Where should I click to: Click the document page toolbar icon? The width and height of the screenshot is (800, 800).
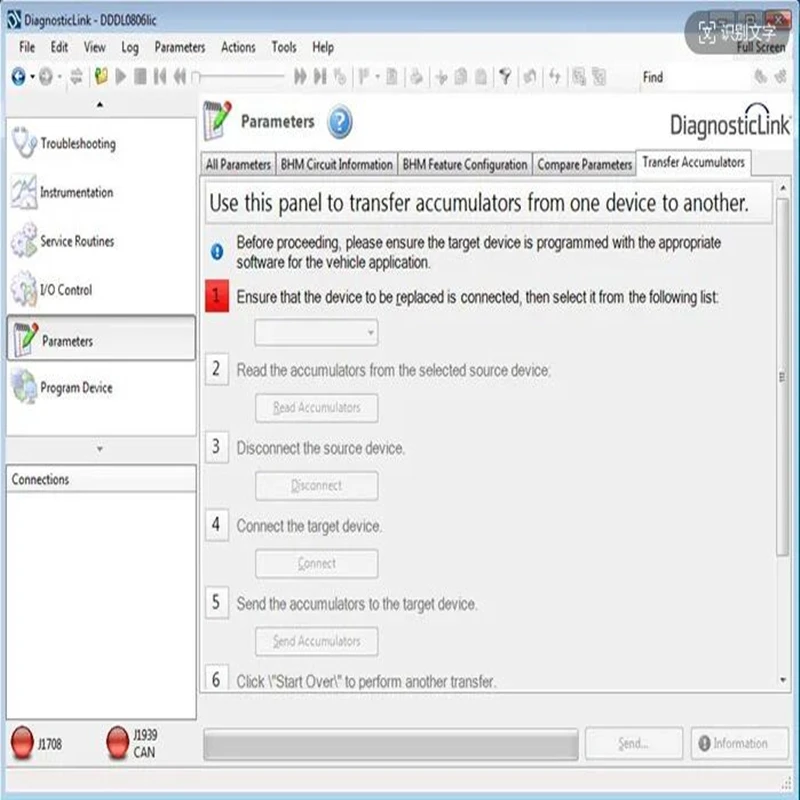pos(392,77)
